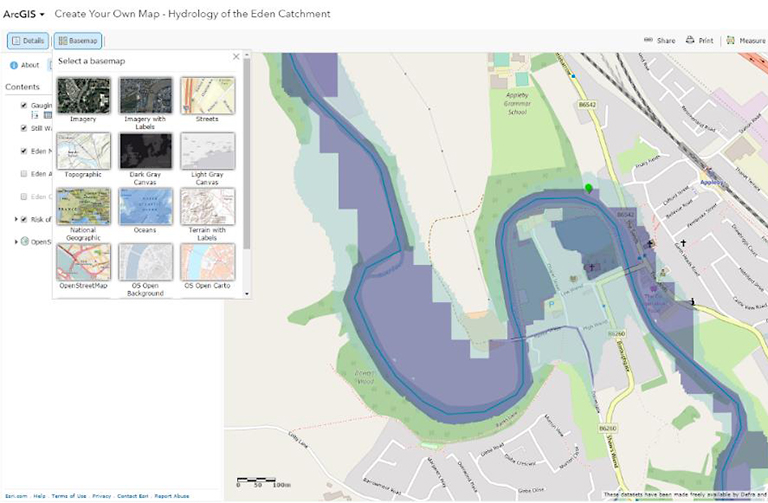Select the Terrain with Labels basemap

[207, 207]
